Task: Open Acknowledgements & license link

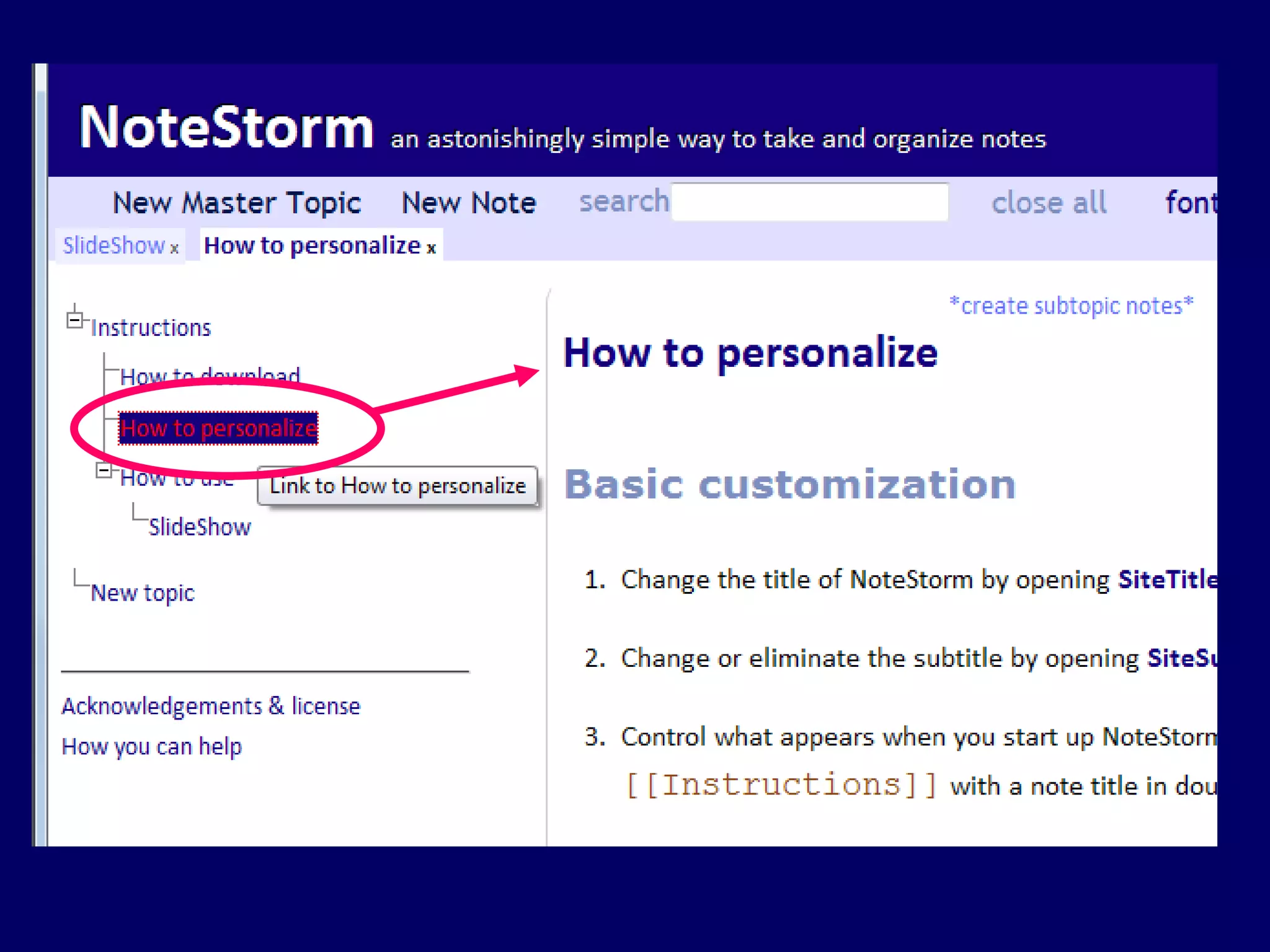Action: point(210,706)
